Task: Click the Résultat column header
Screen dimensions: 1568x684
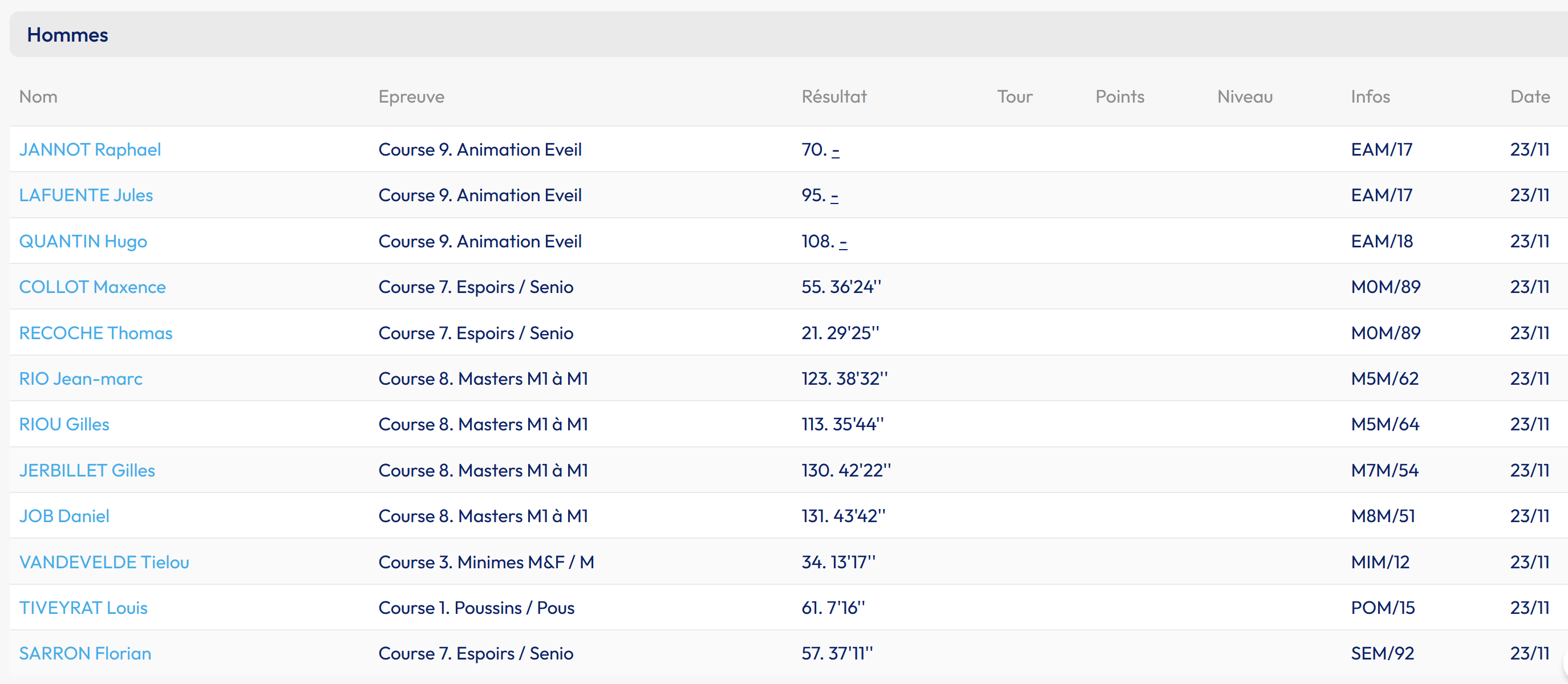Action: tap(833, 97)
